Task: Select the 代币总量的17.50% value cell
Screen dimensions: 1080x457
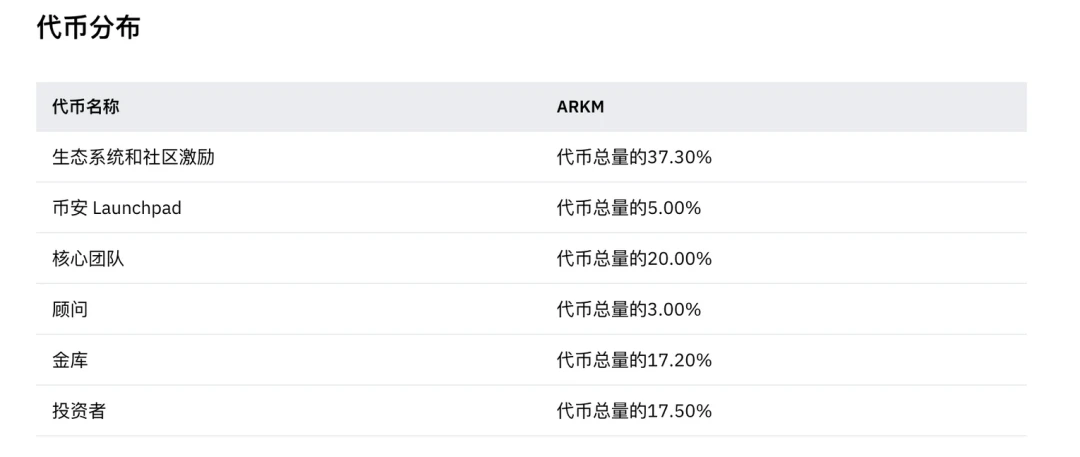Action: (634, 411)
